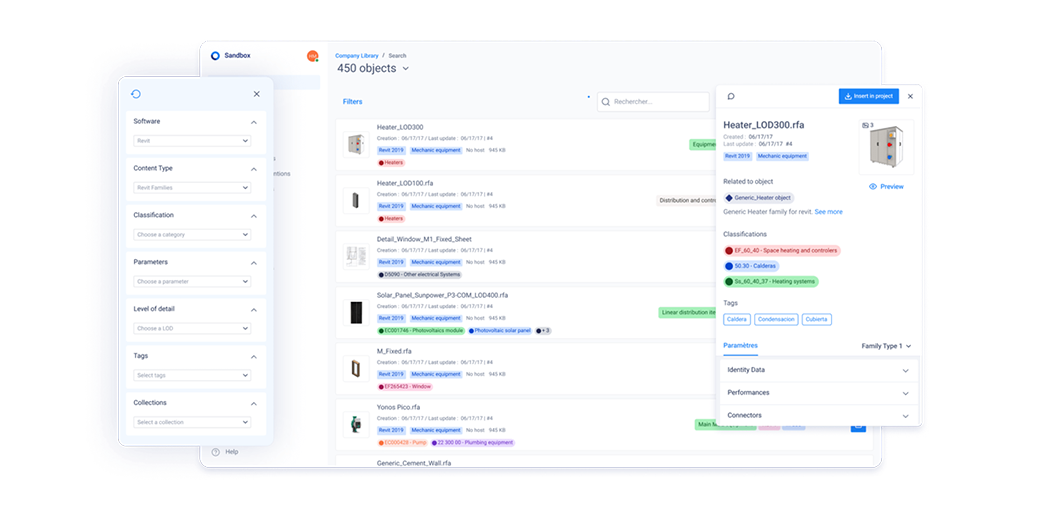The height and width of the screenshot is (505, 1048).
Task: Collapse the Level of detail filter section
Action: point(253,309)
